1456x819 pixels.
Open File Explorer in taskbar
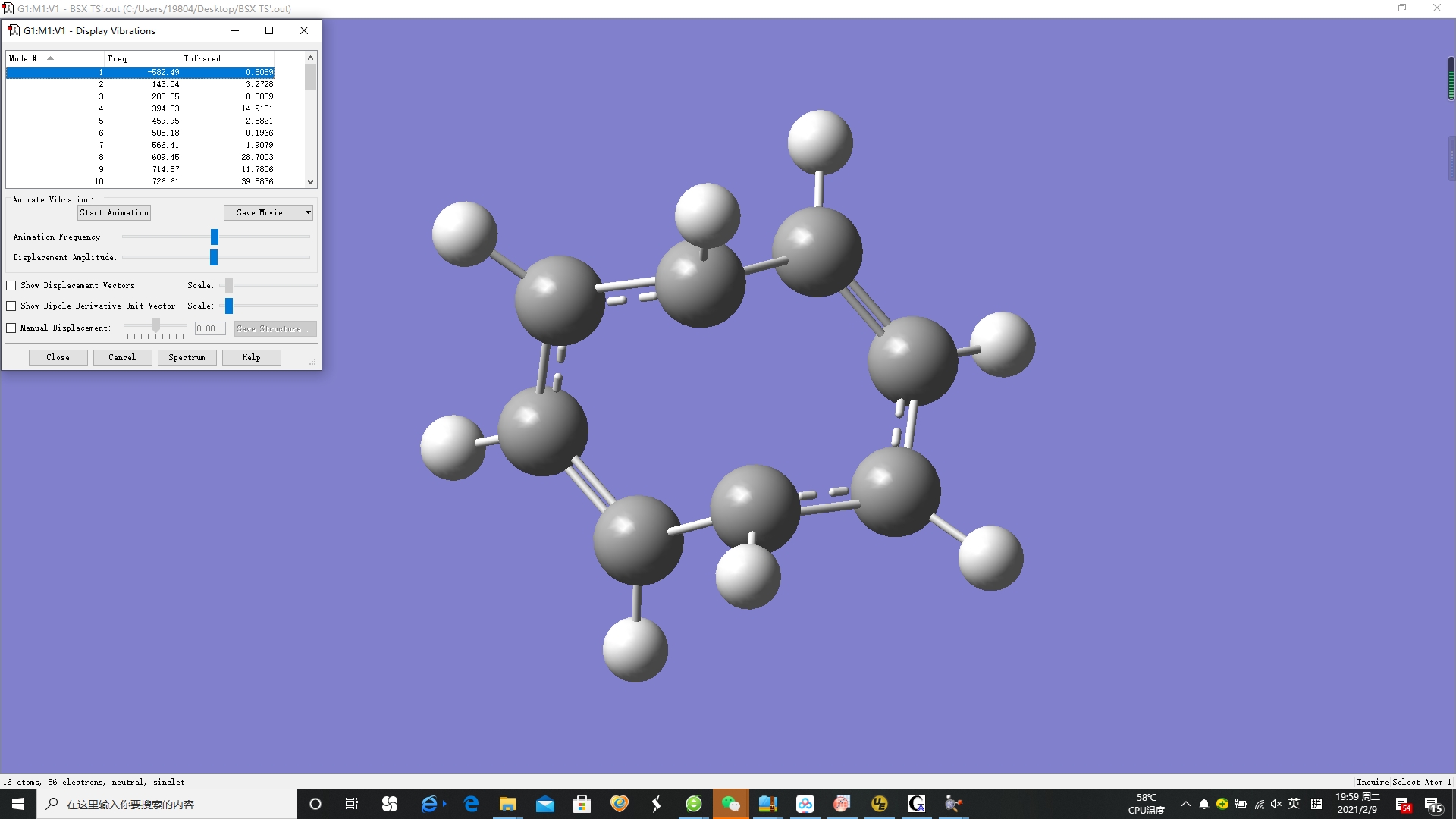pyautogui.click(x=507, y=804)
